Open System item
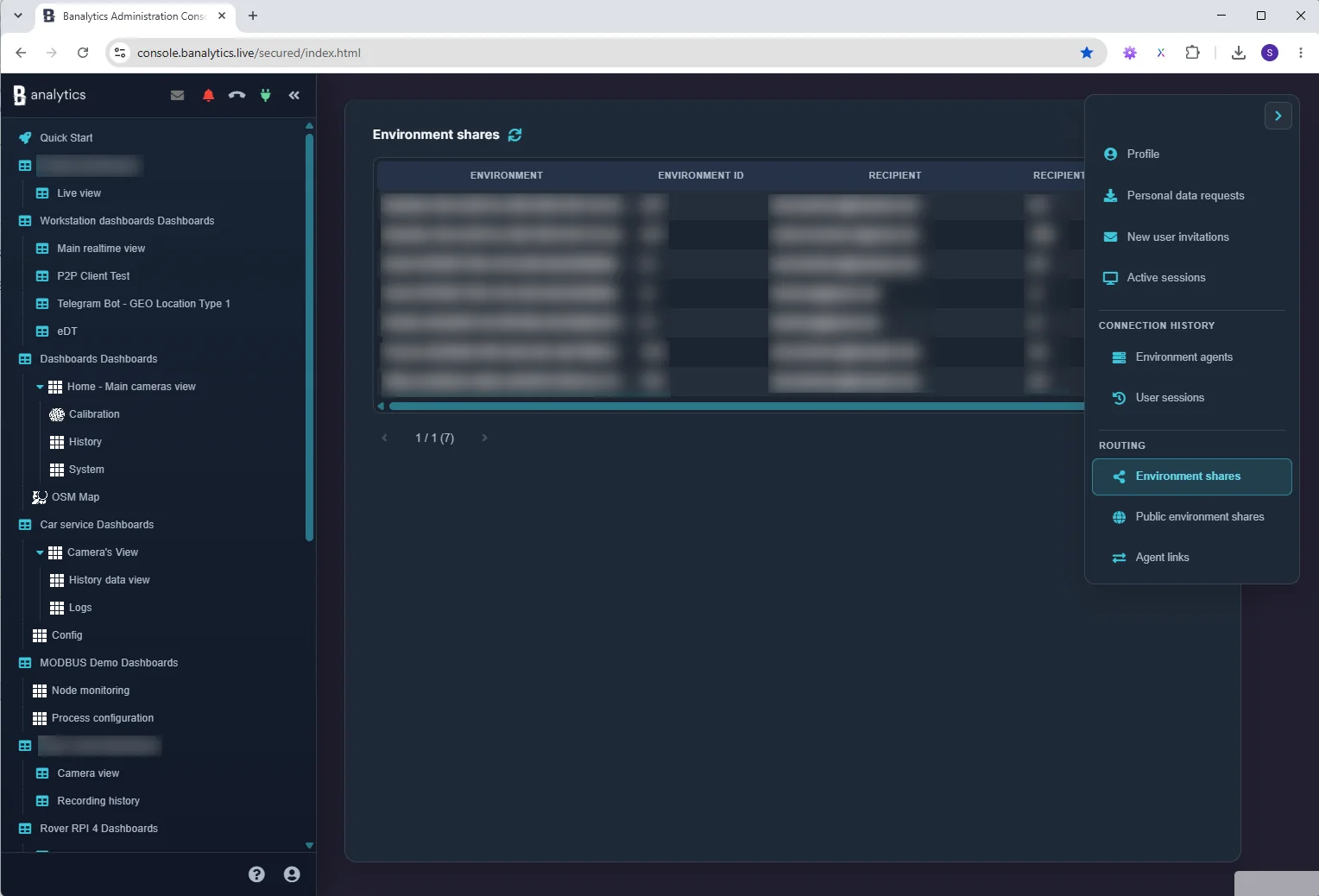The width and height of the screenshot is (1319, 896). [x=86, y=470]
